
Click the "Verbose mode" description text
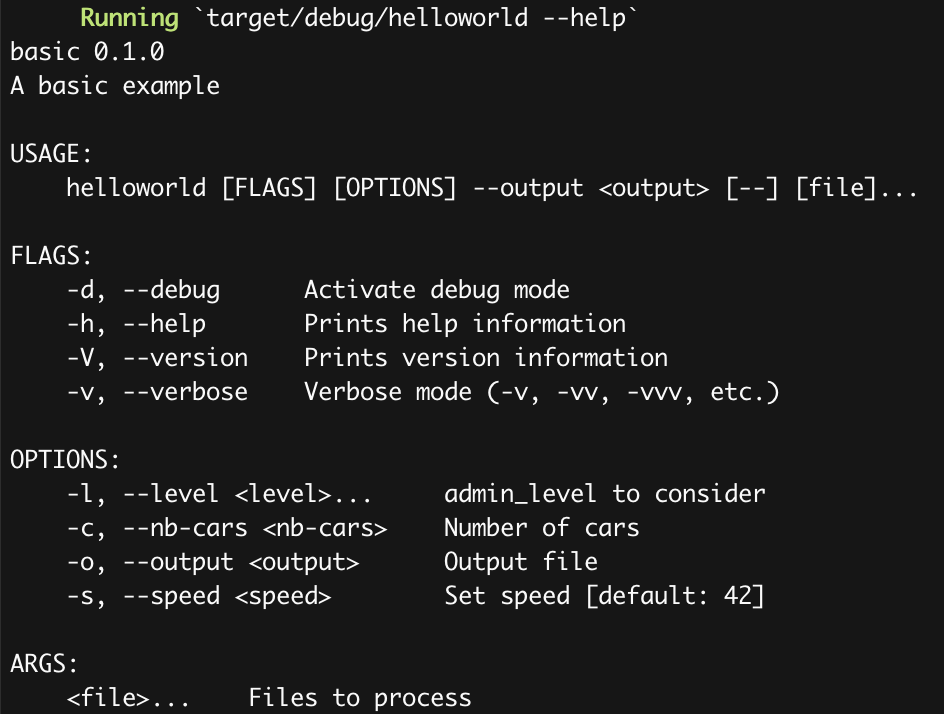[388, 392]
